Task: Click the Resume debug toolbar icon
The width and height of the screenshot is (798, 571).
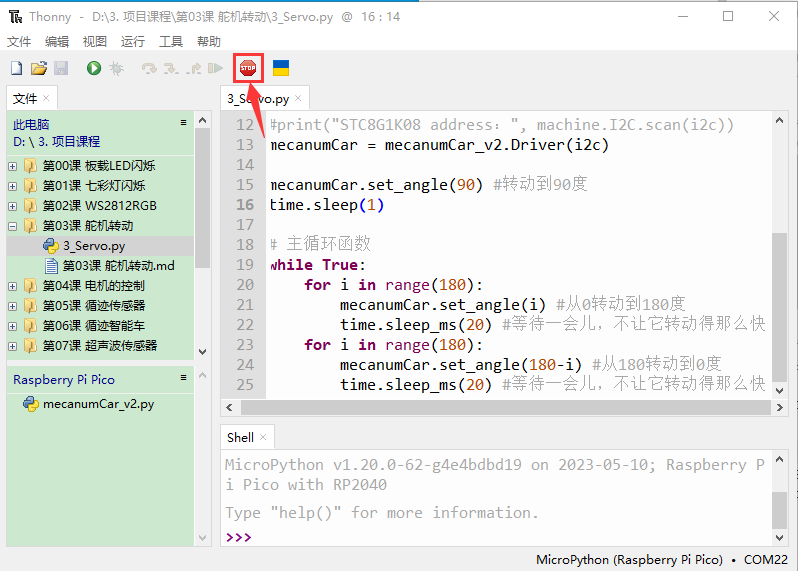Action: coord(215,68)
